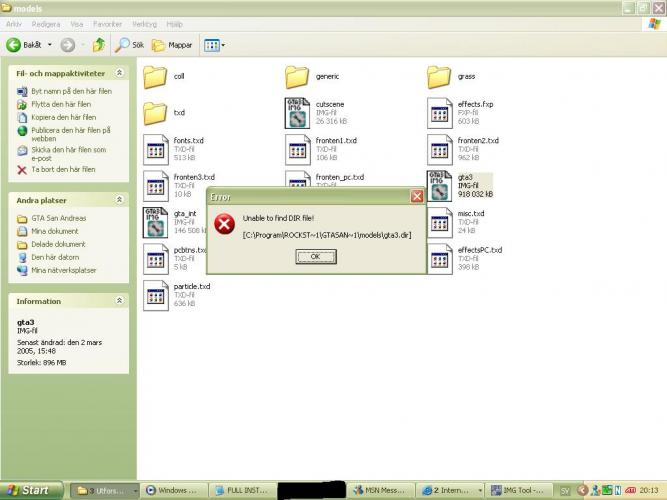Toggle the Mappar folders pane
This screenshot has width=667, height=500.
(x=172, y=45)
